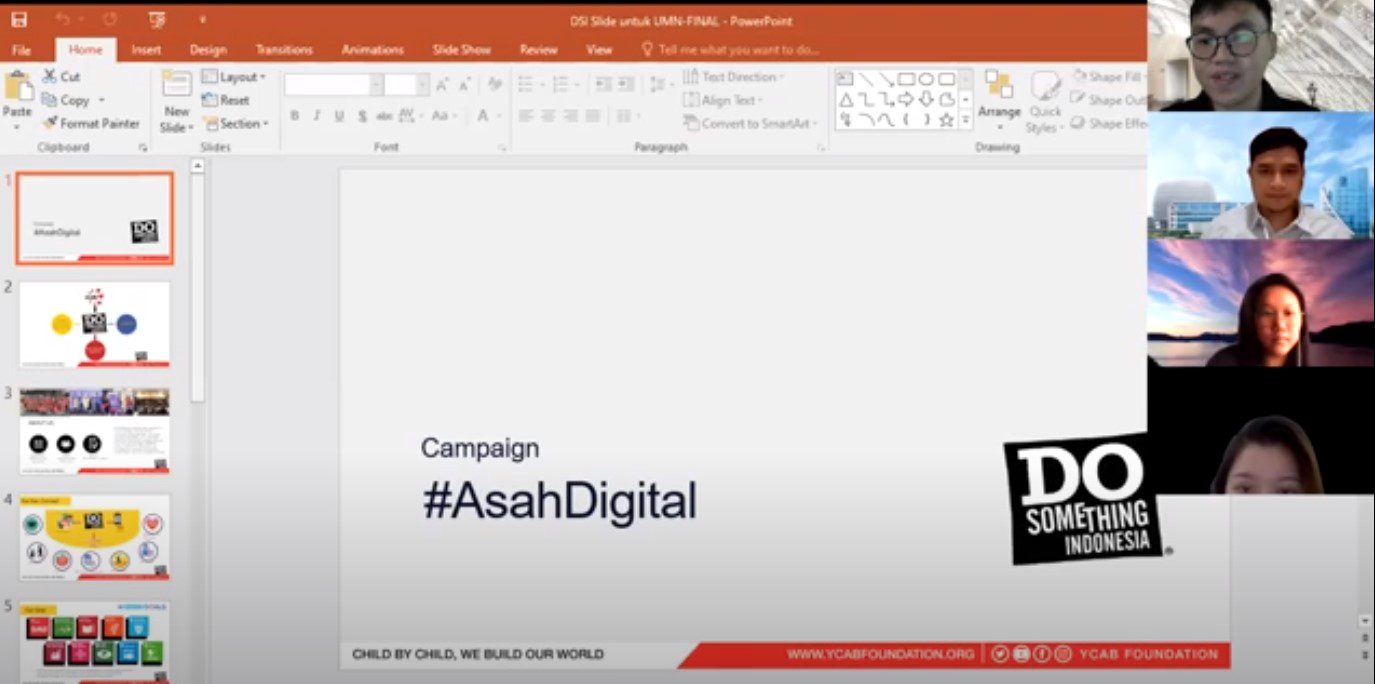This screenshot has height=684, width=1375.
Task: Open the File menu
Action: [21, 50]
